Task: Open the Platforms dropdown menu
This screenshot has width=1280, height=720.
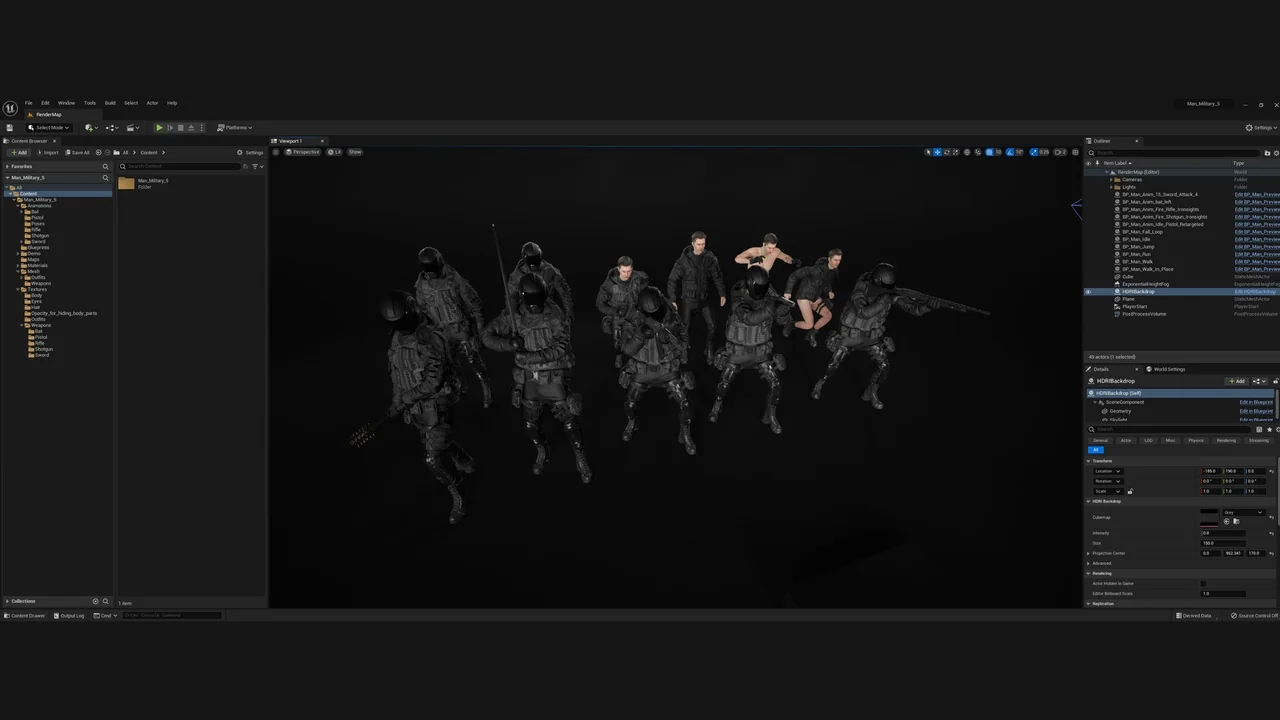Action: coord(235,128)
